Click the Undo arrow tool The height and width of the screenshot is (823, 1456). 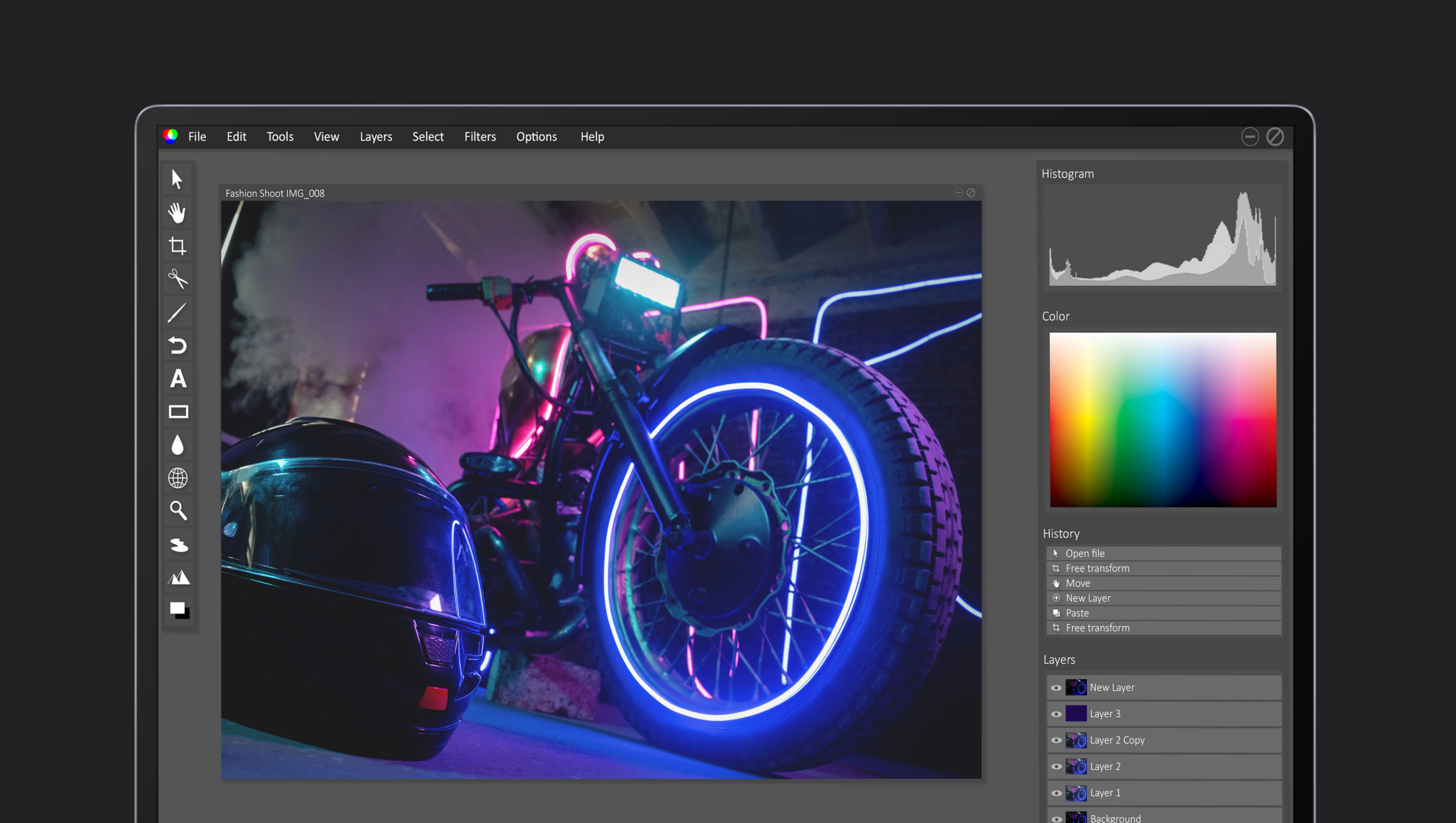[177, 345]
